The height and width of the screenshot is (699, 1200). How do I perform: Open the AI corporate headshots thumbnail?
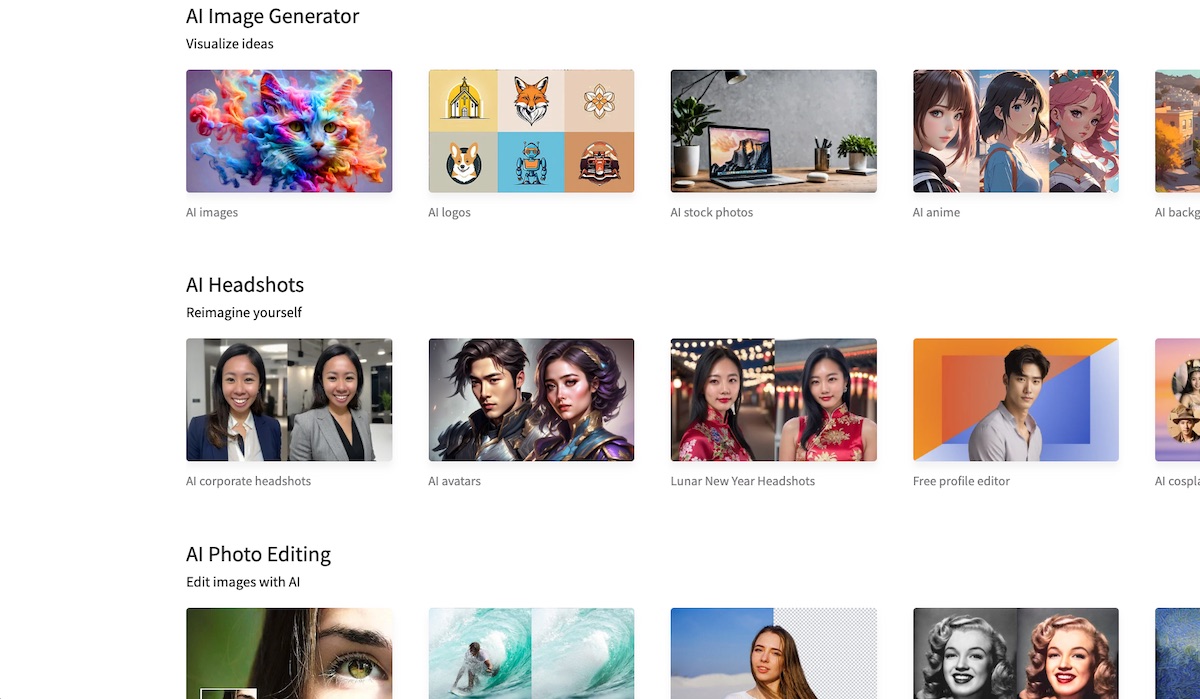point(289,400)
